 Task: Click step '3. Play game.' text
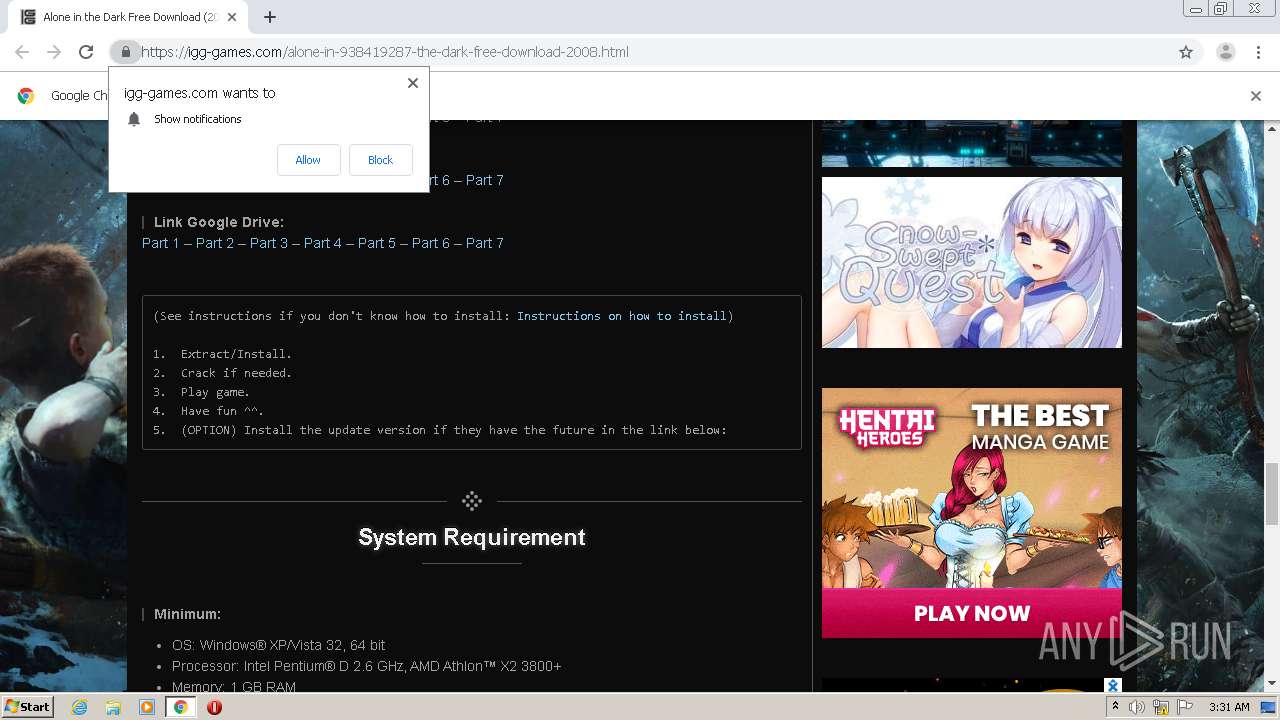201,392
